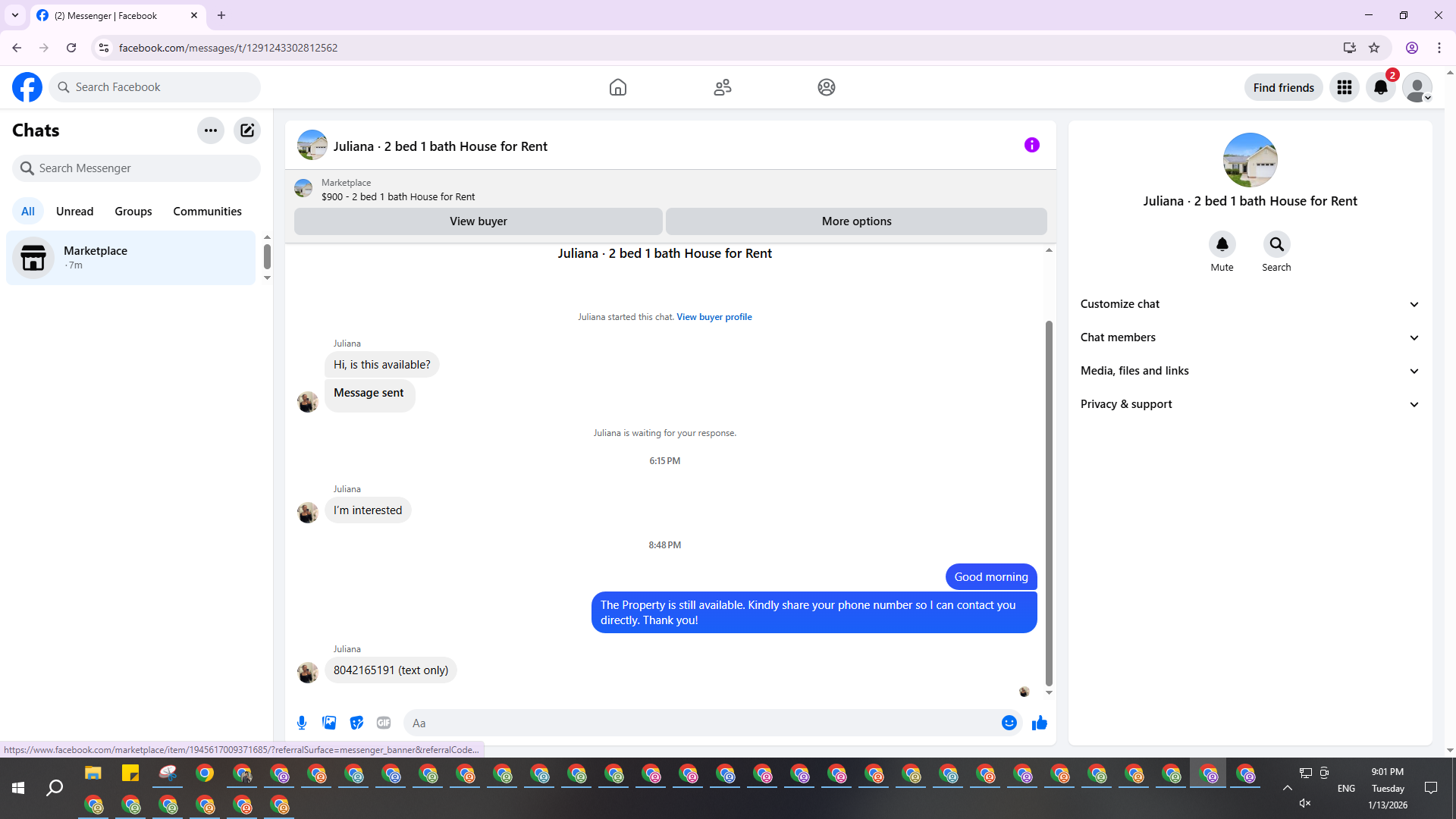This screenshot has width=1456, height=819.
Task: Expand Media, files and links section
Action: pos(1250,371)
